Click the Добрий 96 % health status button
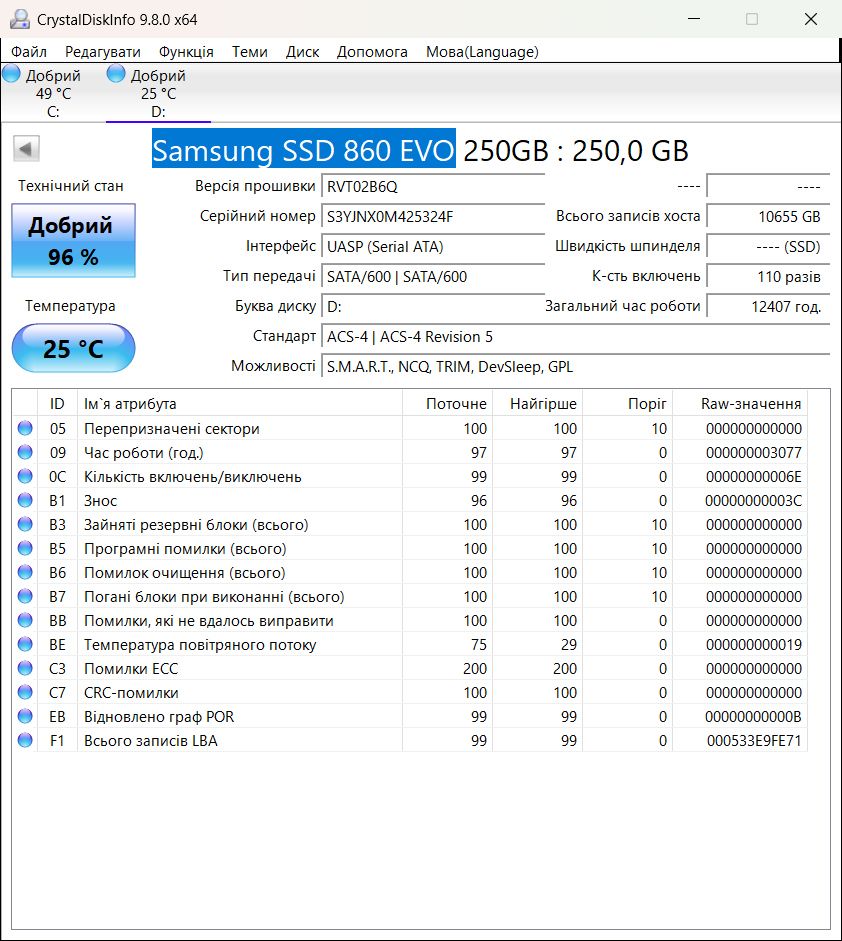 click(73, 241)
